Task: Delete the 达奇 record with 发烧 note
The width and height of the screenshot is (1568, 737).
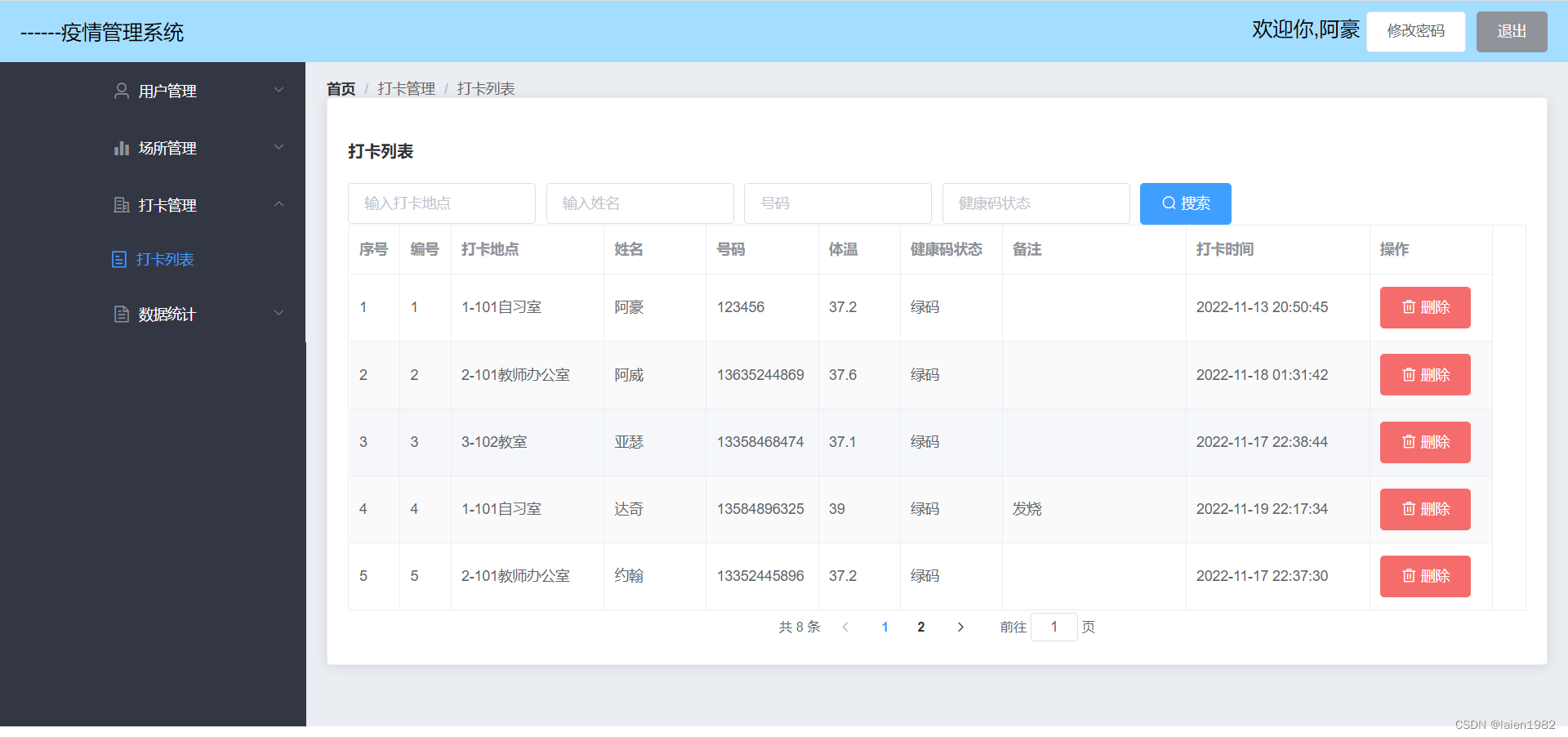Action: pos(1425,509)
